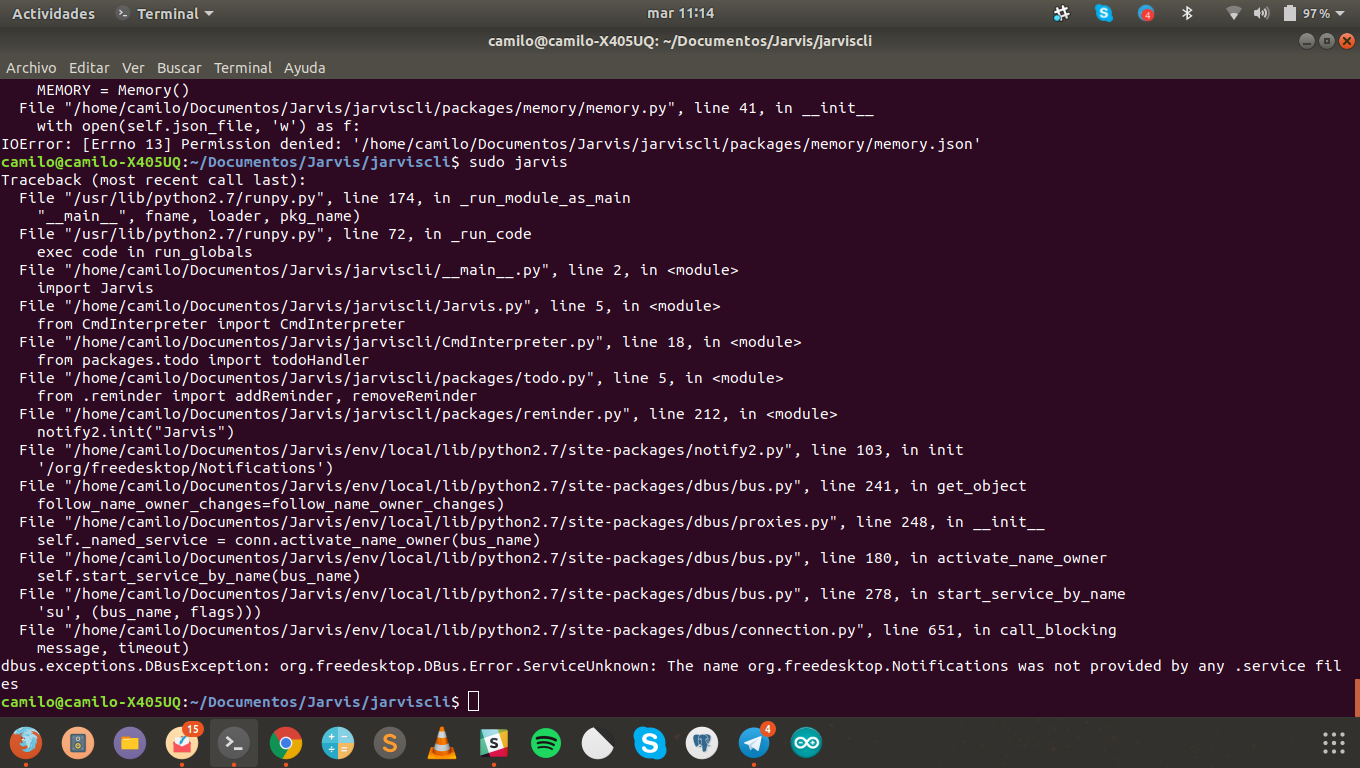The width and height of the screenshot is (1360, 768).
Task: Click the Skype icon in the system tray
Action: 1105,14
